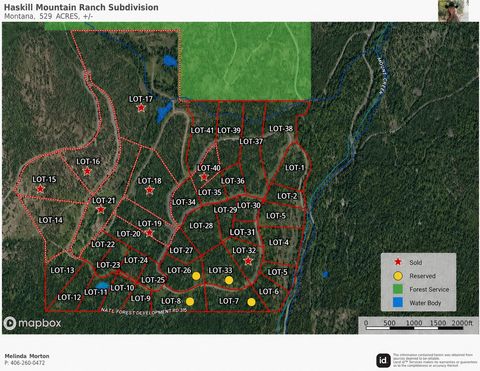480x371 pixels.
Task: Click the 'Montana, 529 ACRES, +/-' subtitle
Action: tap(49, 16)
